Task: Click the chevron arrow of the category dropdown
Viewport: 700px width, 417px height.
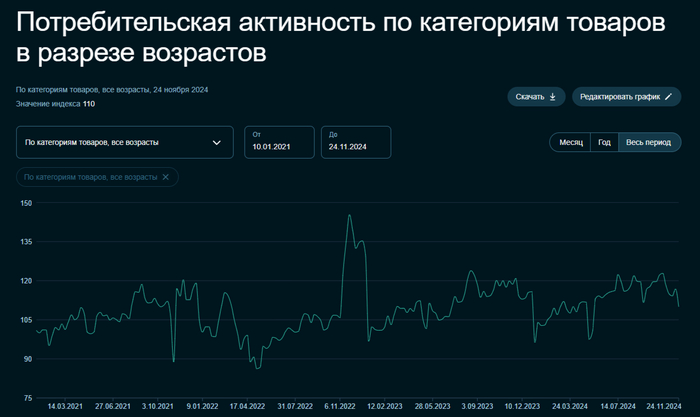Action: pos(217,142)
